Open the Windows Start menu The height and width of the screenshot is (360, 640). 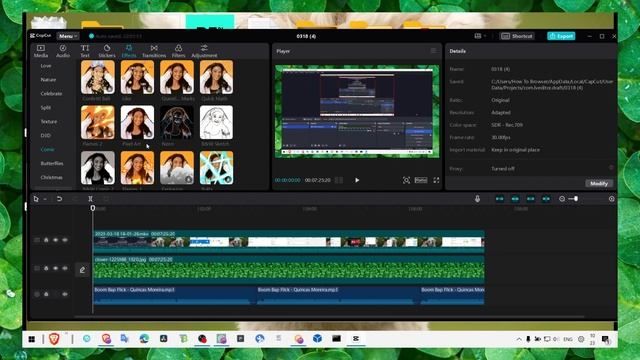(x=32, y=339)
